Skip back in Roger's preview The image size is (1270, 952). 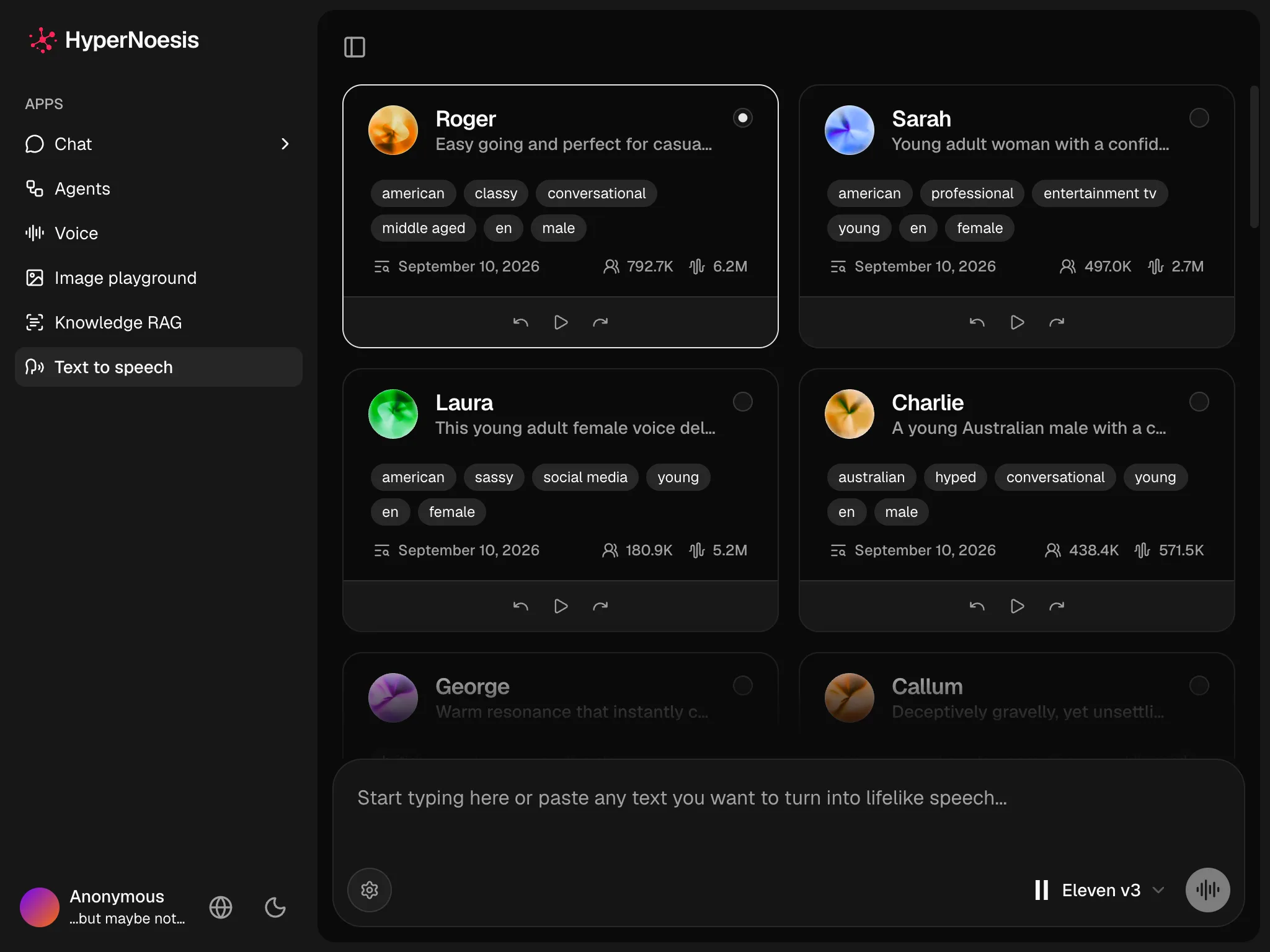point(521,322)
